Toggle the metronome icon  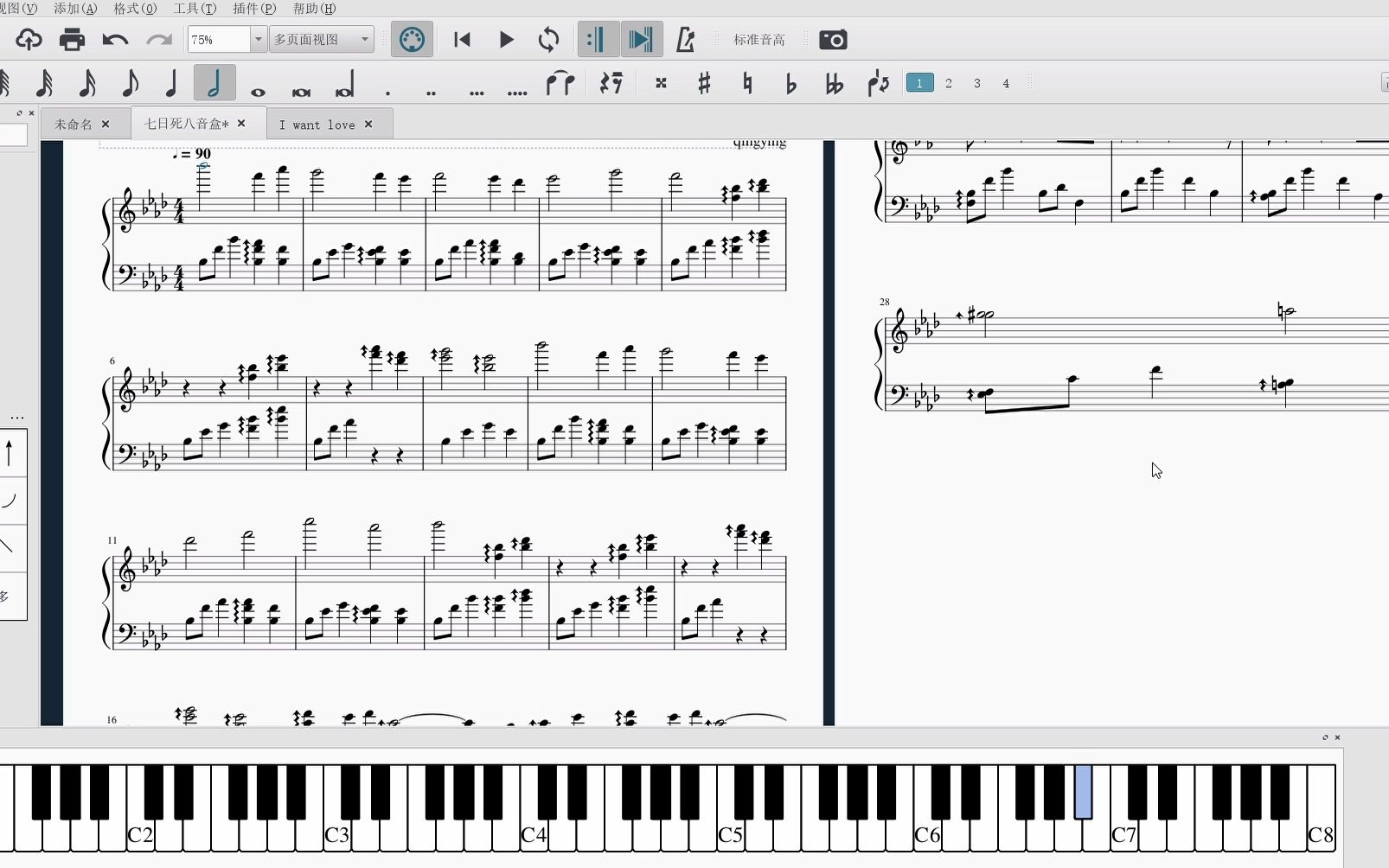(685, 40)
